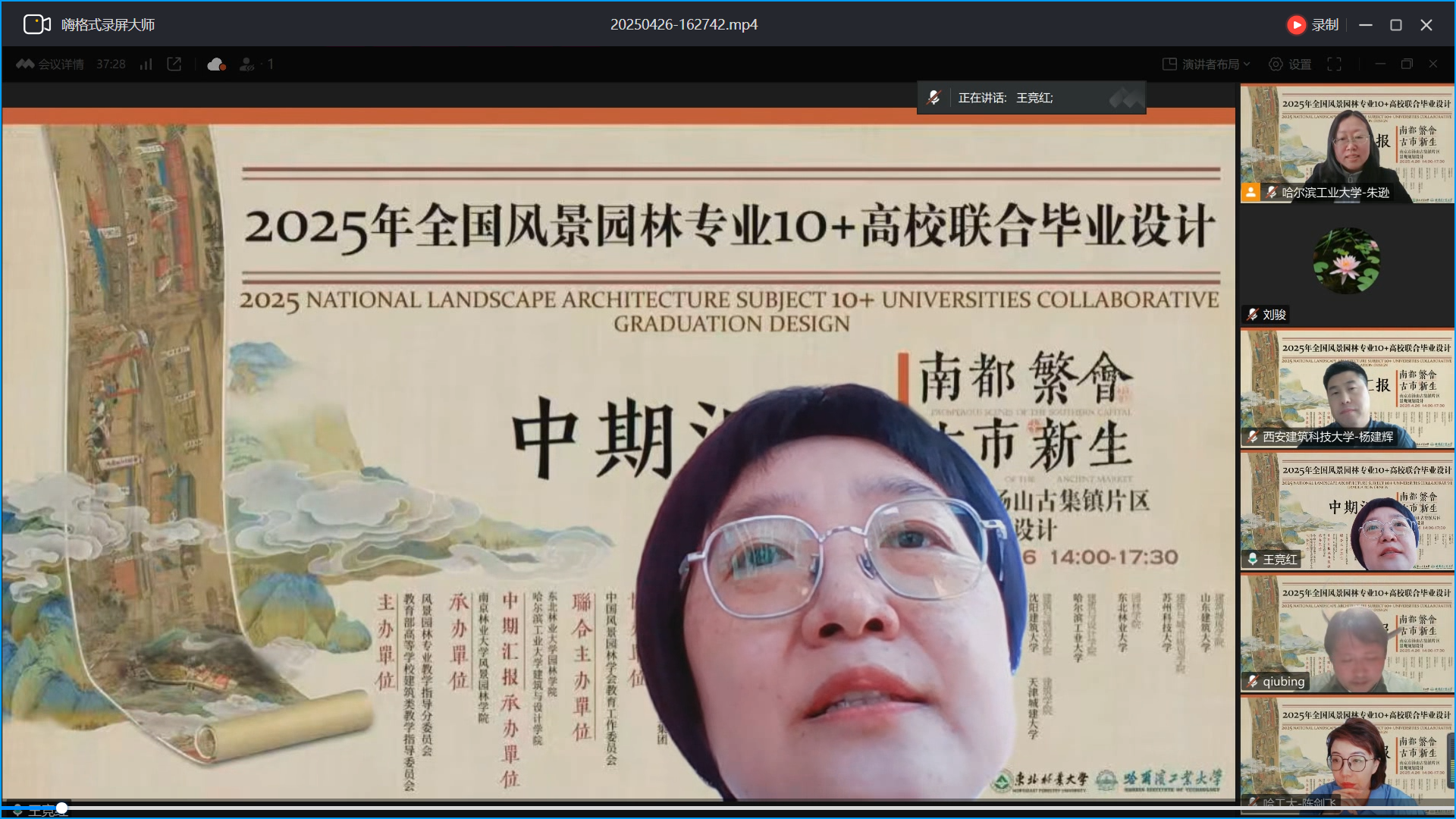Select 哈尔滨工业大学-朱逊 video thumbnail

(1347, 144)
